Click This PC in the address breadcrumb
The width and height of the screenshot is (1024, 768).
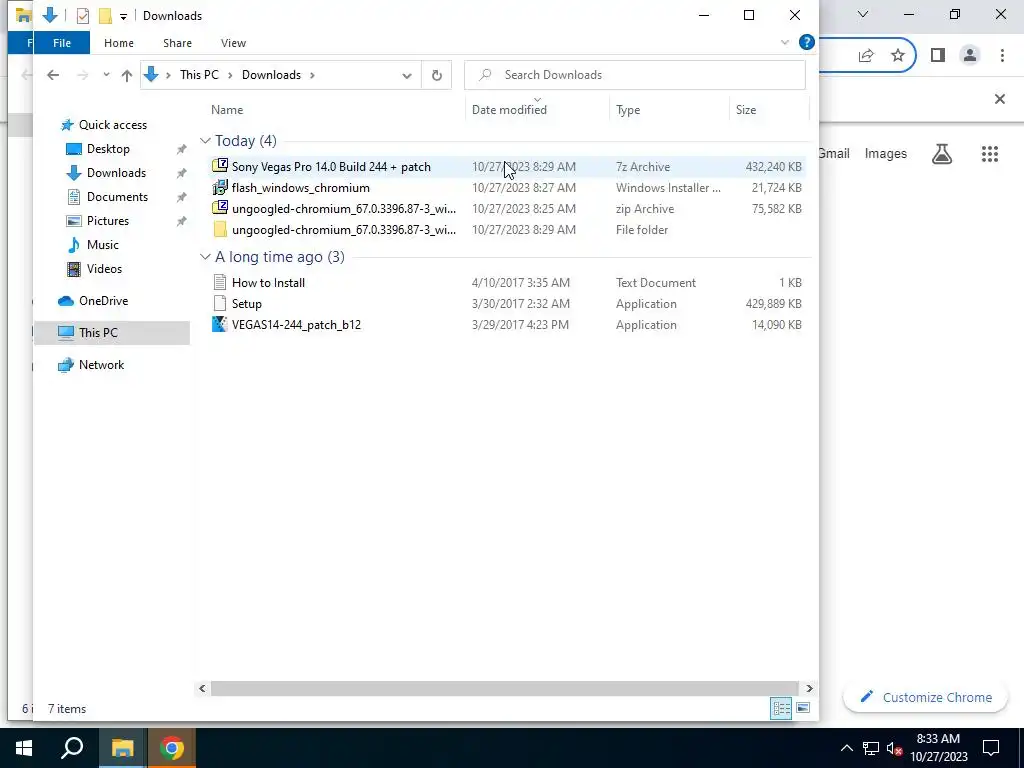coord(199,74)
